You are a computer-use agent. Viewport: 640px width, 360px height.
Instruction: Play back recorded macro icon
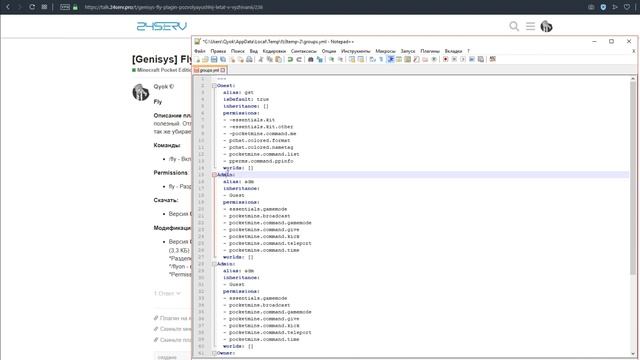(x=463, y=60)
